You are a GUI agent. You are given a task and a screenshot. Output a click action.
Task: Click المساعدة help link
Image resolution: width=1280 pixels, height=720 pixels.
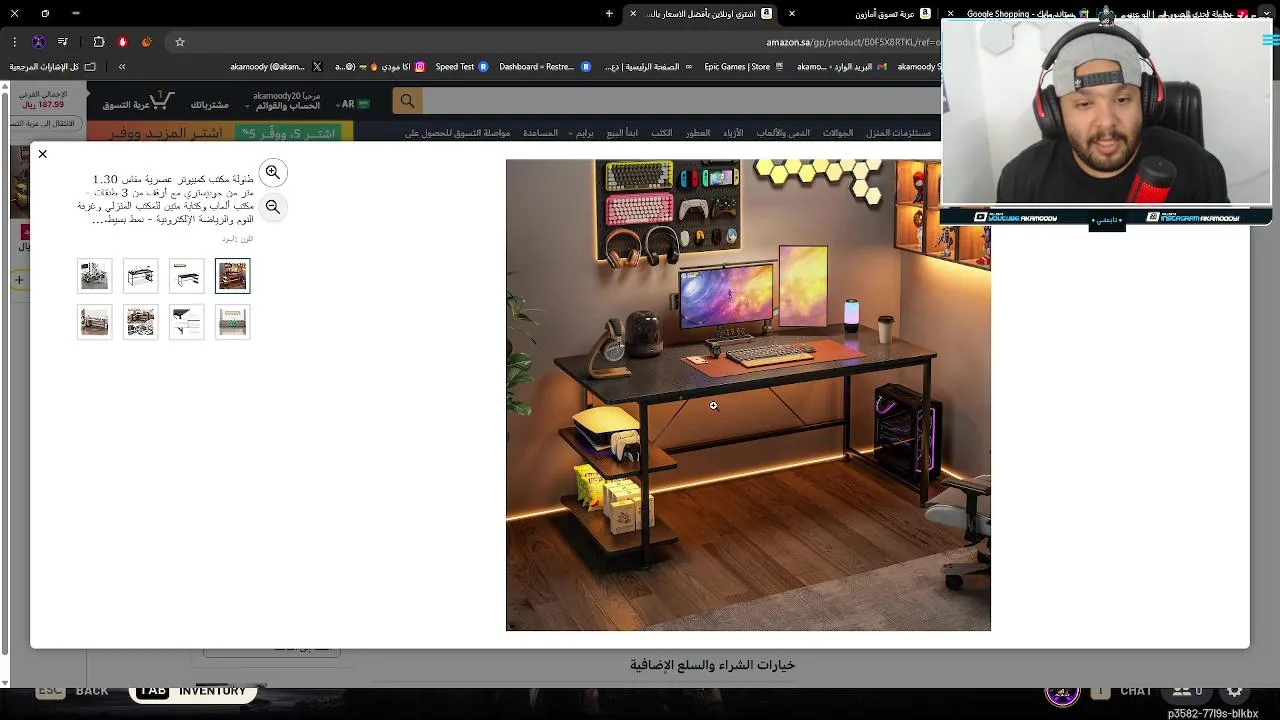[x=540, y=133]
